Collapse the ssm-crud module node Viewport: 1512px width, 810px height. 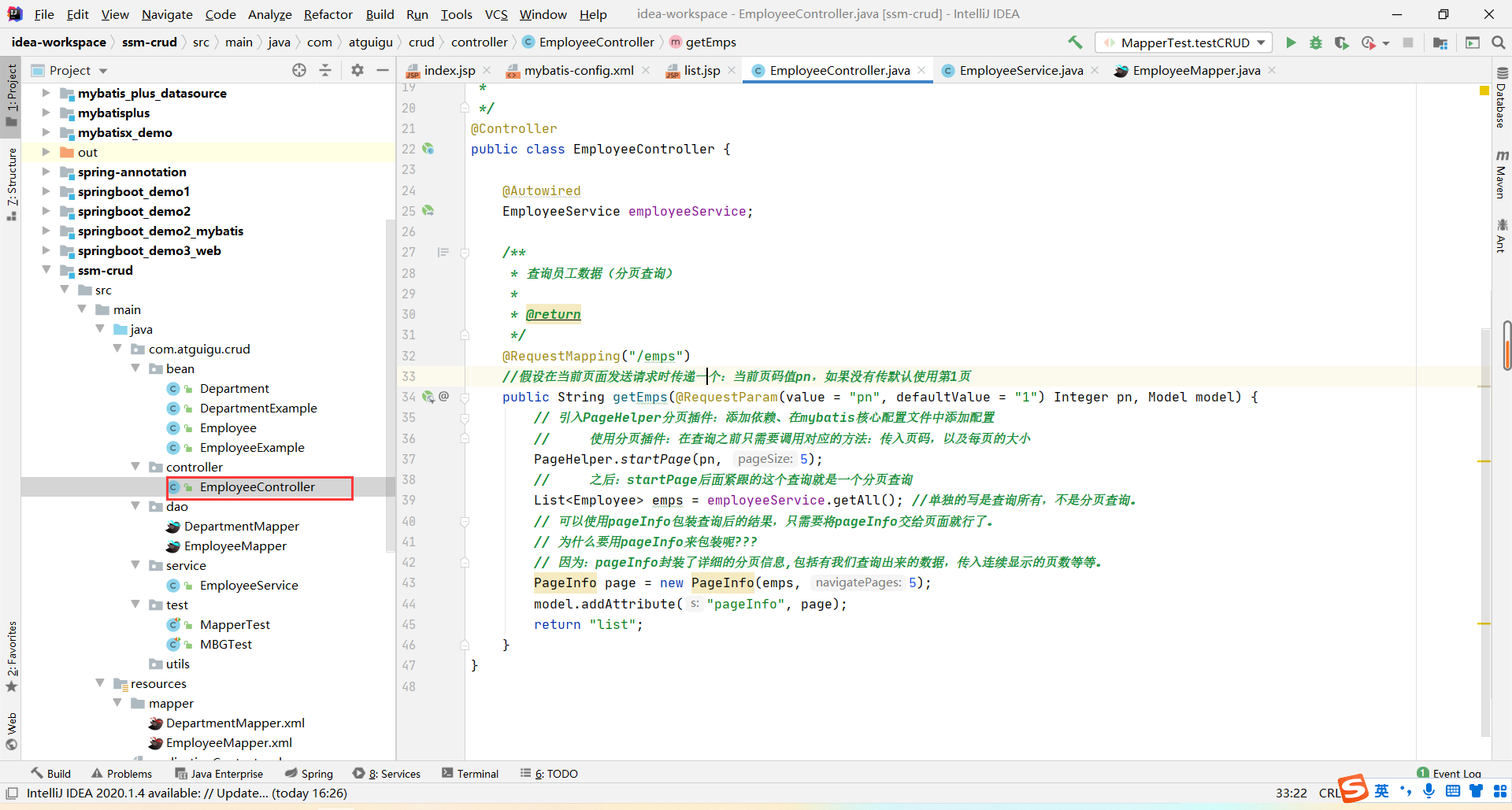pos(46,270)
